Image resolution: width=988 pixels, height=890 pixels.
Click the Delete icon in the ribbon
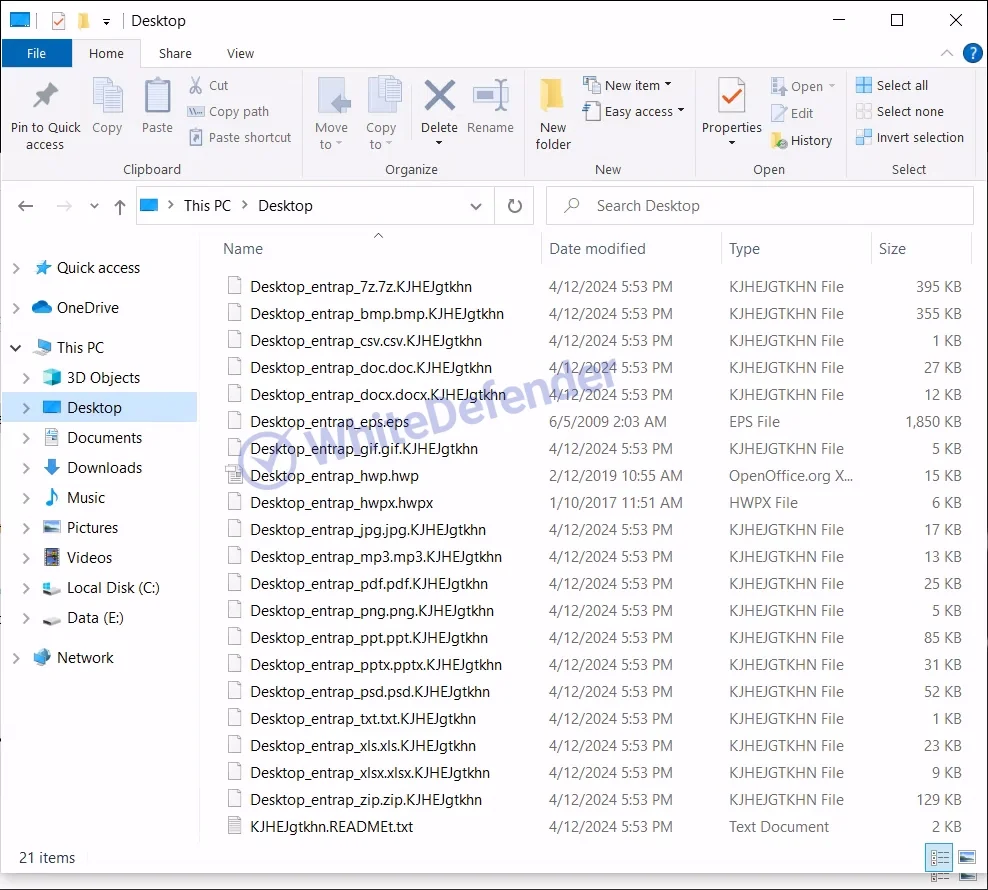coord(439,98)
